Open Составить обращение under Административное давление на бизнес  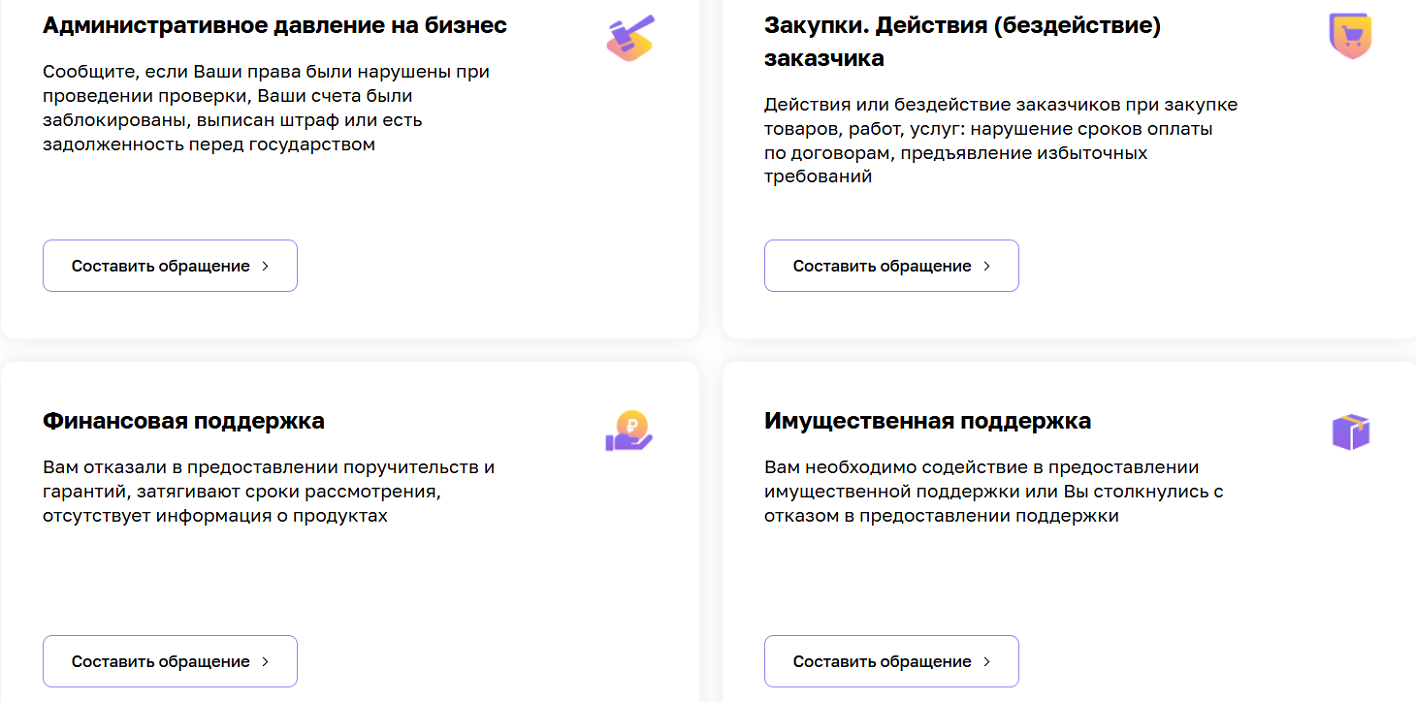click(x=170, y=266)
